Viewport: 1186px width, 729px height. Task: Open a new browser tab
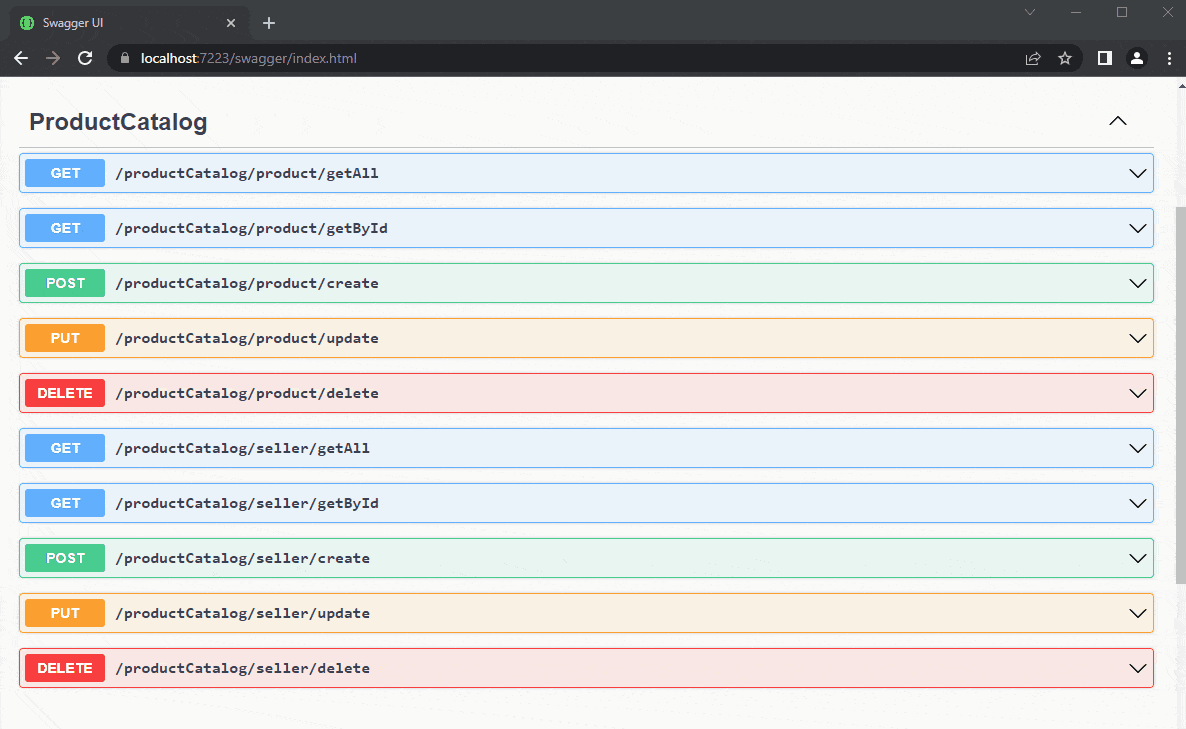click(269, 23)
